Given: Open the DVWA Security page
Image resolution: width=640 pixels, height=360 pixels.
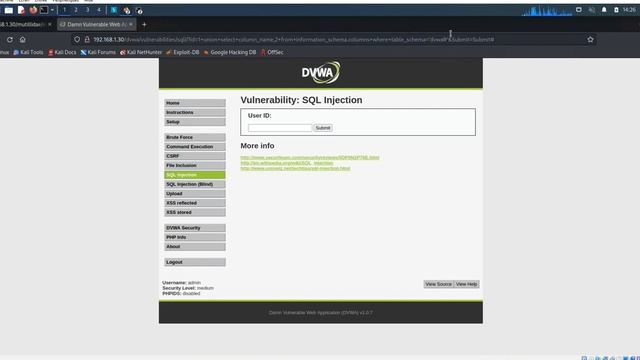Looking at the screenshot, I should coord(195,228).
